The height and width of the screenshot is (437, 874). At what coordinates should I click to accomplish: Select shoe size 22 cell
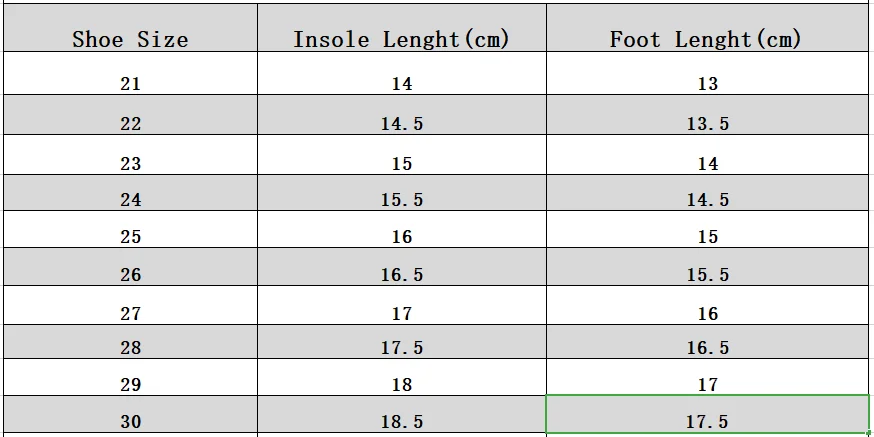130,124
